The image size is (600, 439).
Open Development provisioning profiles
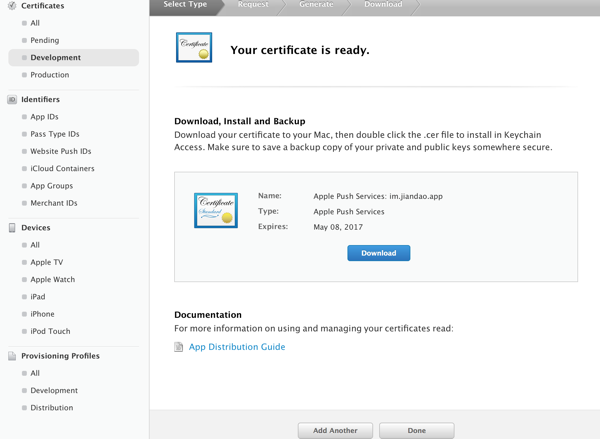click(x=54, y=390)
